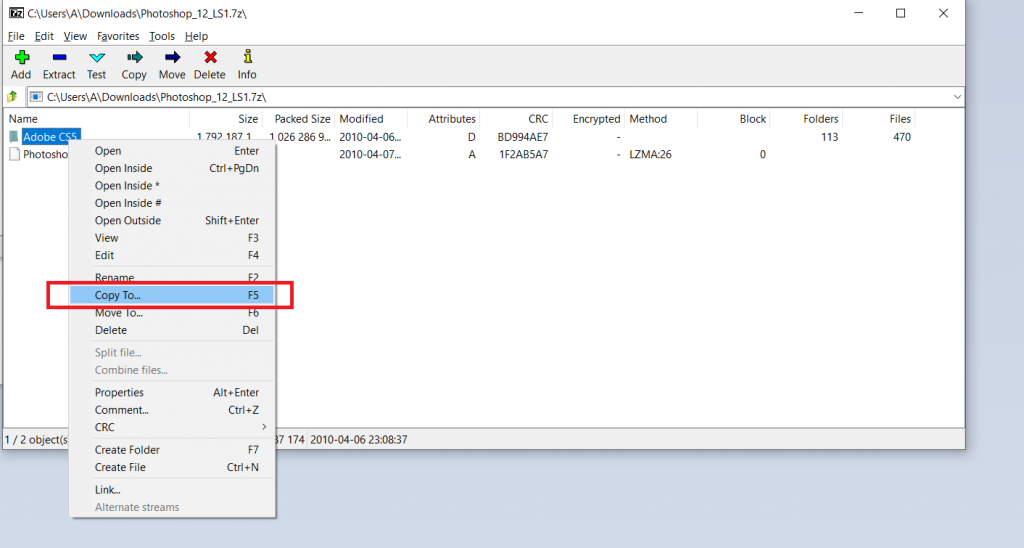This screenshot has height=548, width=1024.
Task: Select Move To... in context menu
Action: click(172, 313)
